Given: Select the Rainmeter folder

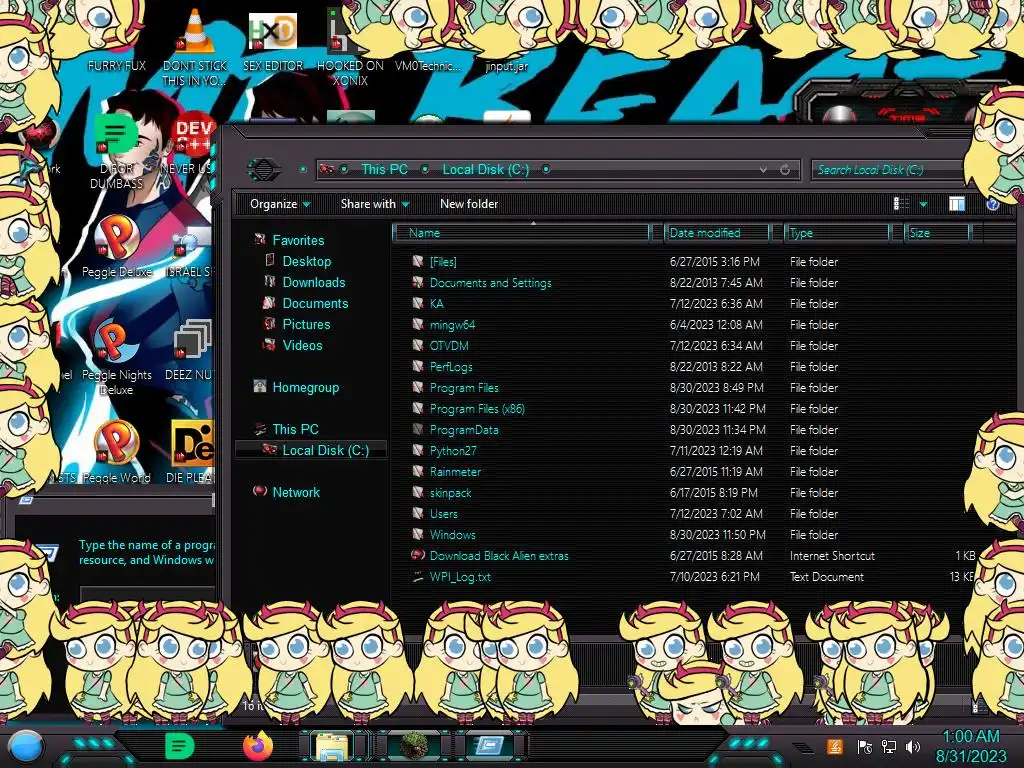Looking at the screenshot, I should coord(692,472).
